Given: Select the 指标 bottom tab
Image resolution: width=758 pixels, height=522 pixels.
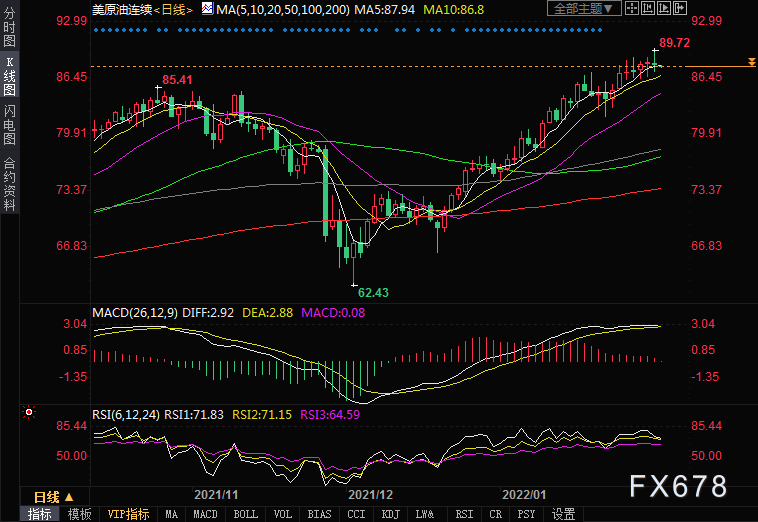Looking at the screenshot, I should tap(39, 514).
